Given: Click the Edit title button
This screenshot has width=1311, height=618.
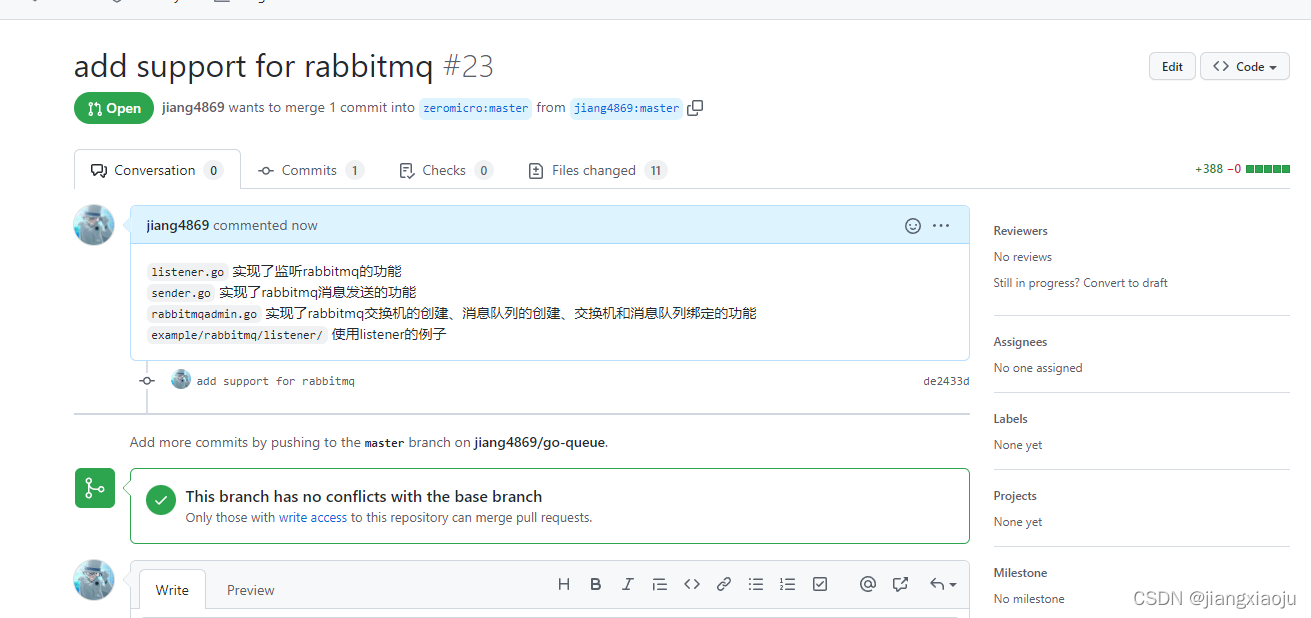Looking at the screenshot, I should pos(1172,67).
